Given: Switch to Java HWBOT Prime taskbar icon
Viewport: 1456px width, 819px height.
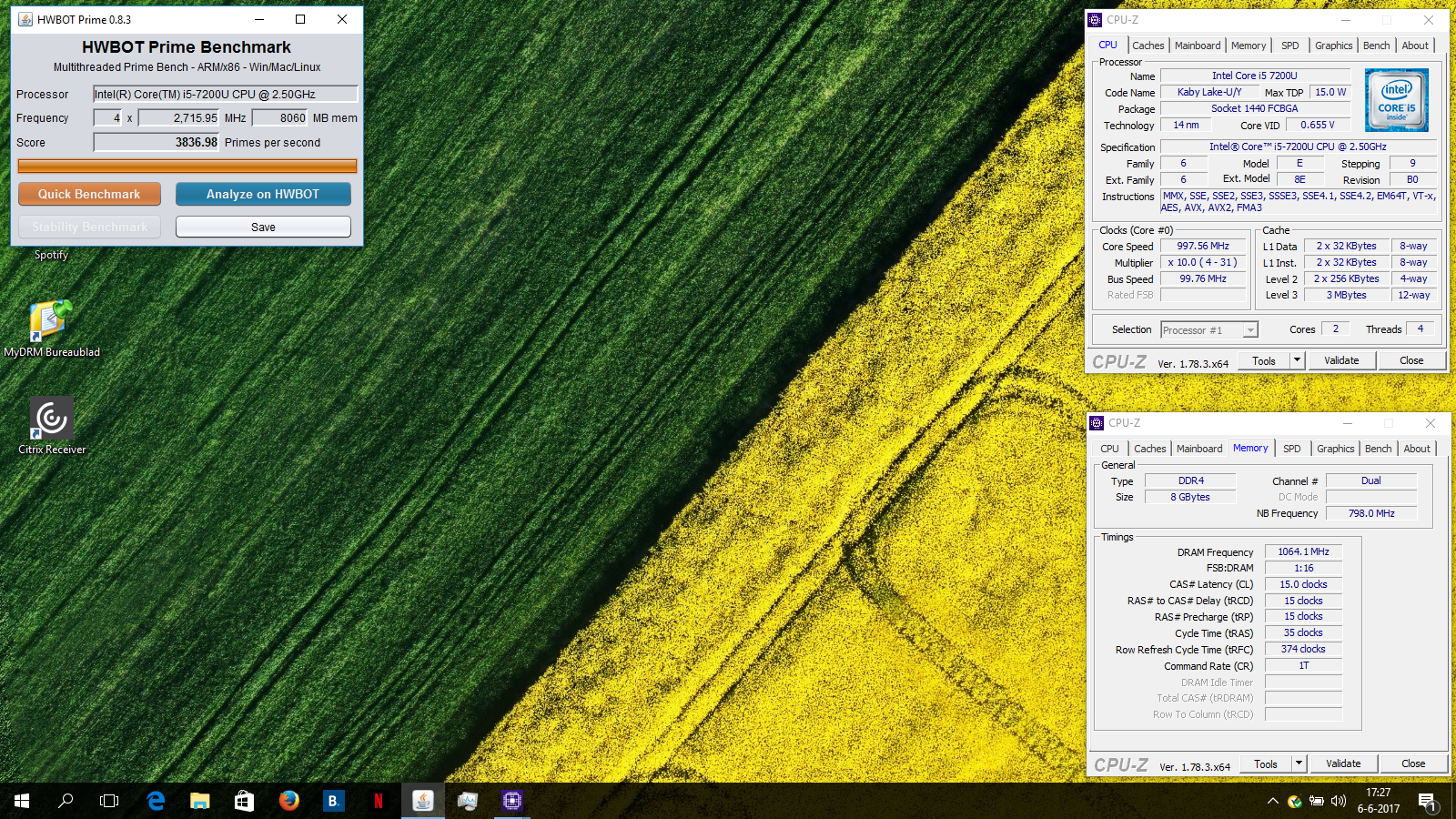Looking at the screenshot, I should click(422, 801).
